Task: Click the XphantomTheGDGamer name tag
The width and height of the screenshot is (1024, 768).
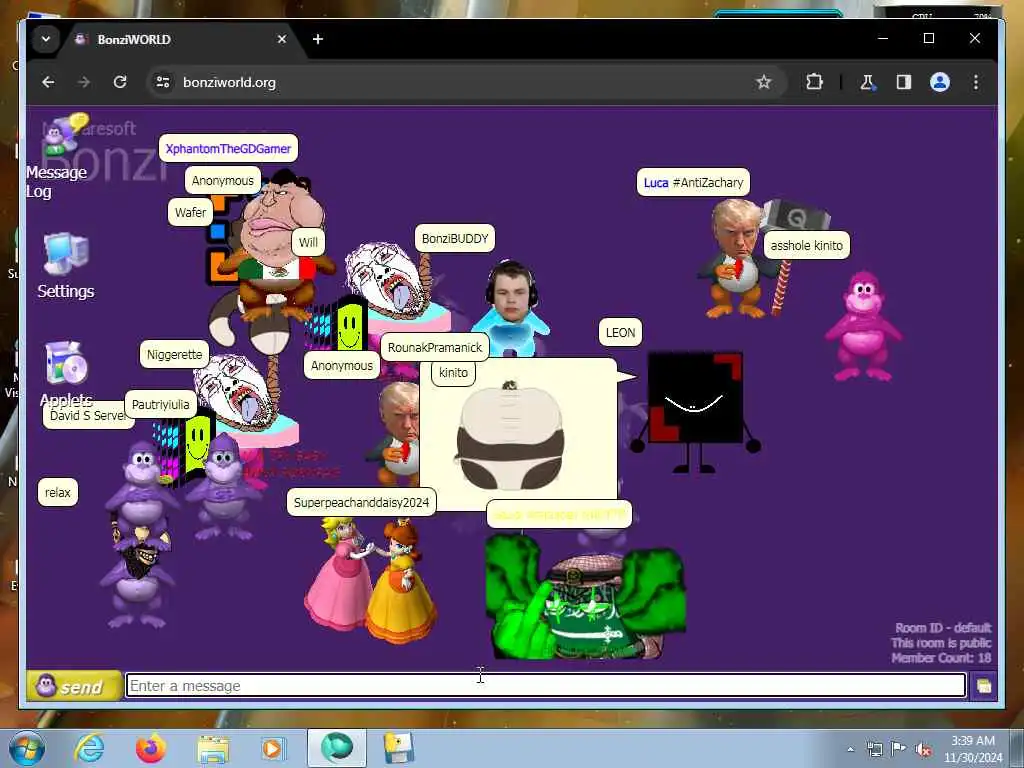Action: (229, 148)
